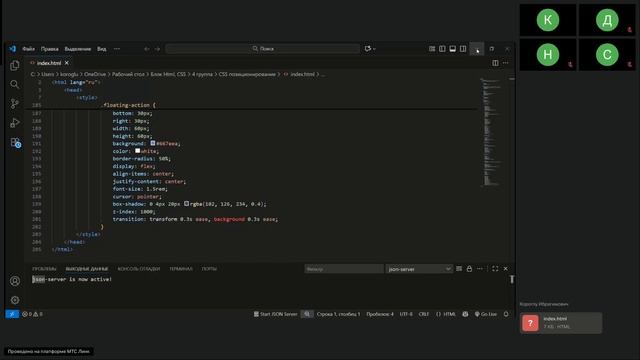640x360 pixels.
Task: Select the index.html editor tab
Action: [49, 63]
